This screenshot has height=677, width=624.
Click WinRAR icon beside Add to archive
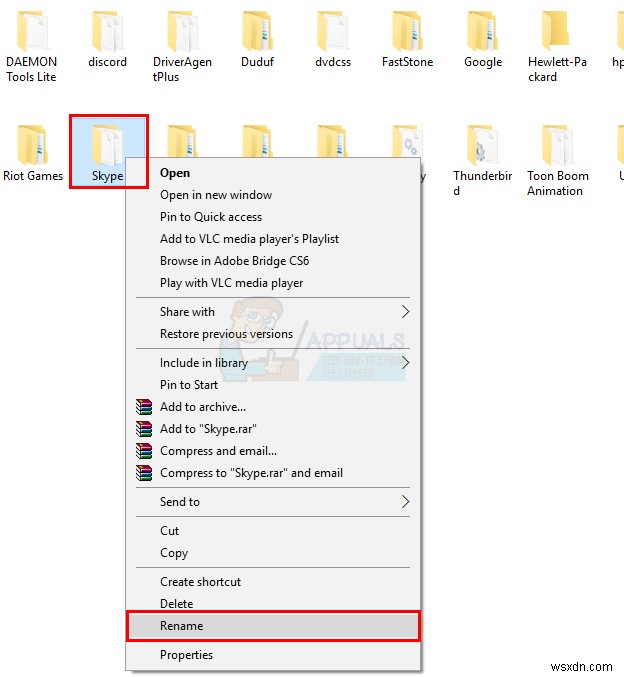pyautogui.click(x=144, y=407)
